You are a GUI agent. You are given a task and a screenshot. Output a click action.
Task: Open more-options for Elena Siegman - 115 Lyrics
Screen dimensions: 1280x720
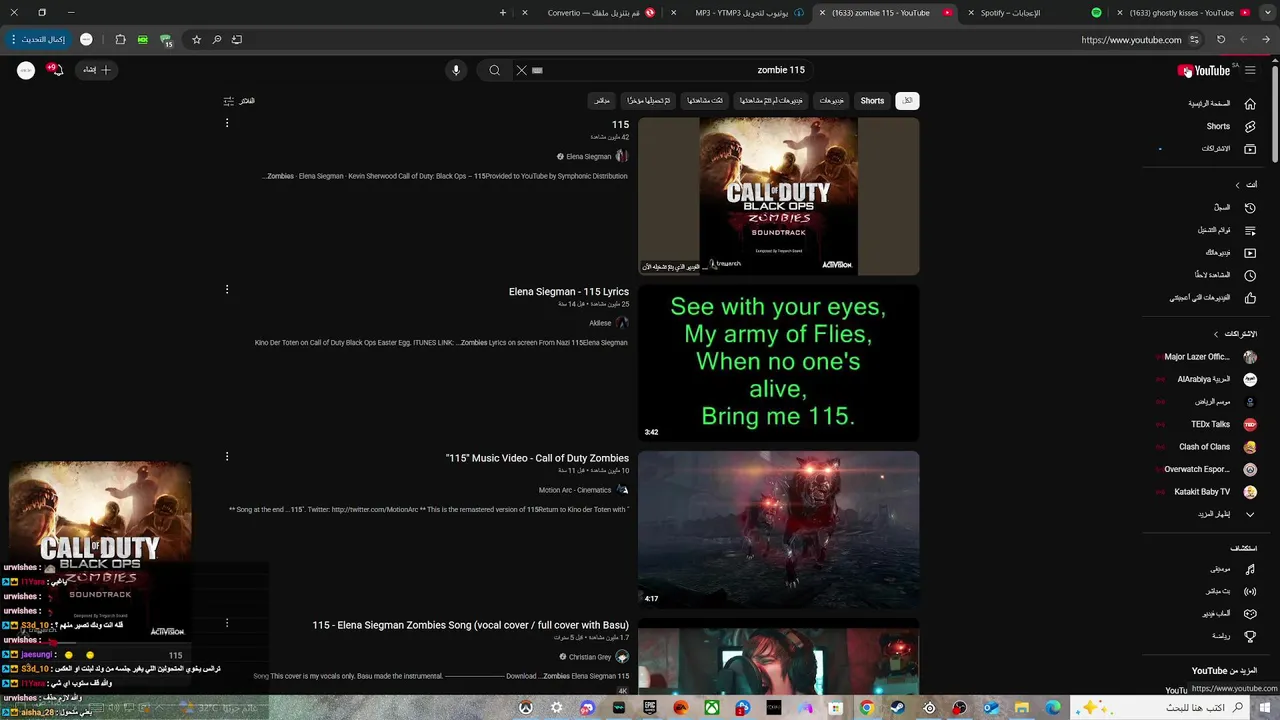pos(227,289)
